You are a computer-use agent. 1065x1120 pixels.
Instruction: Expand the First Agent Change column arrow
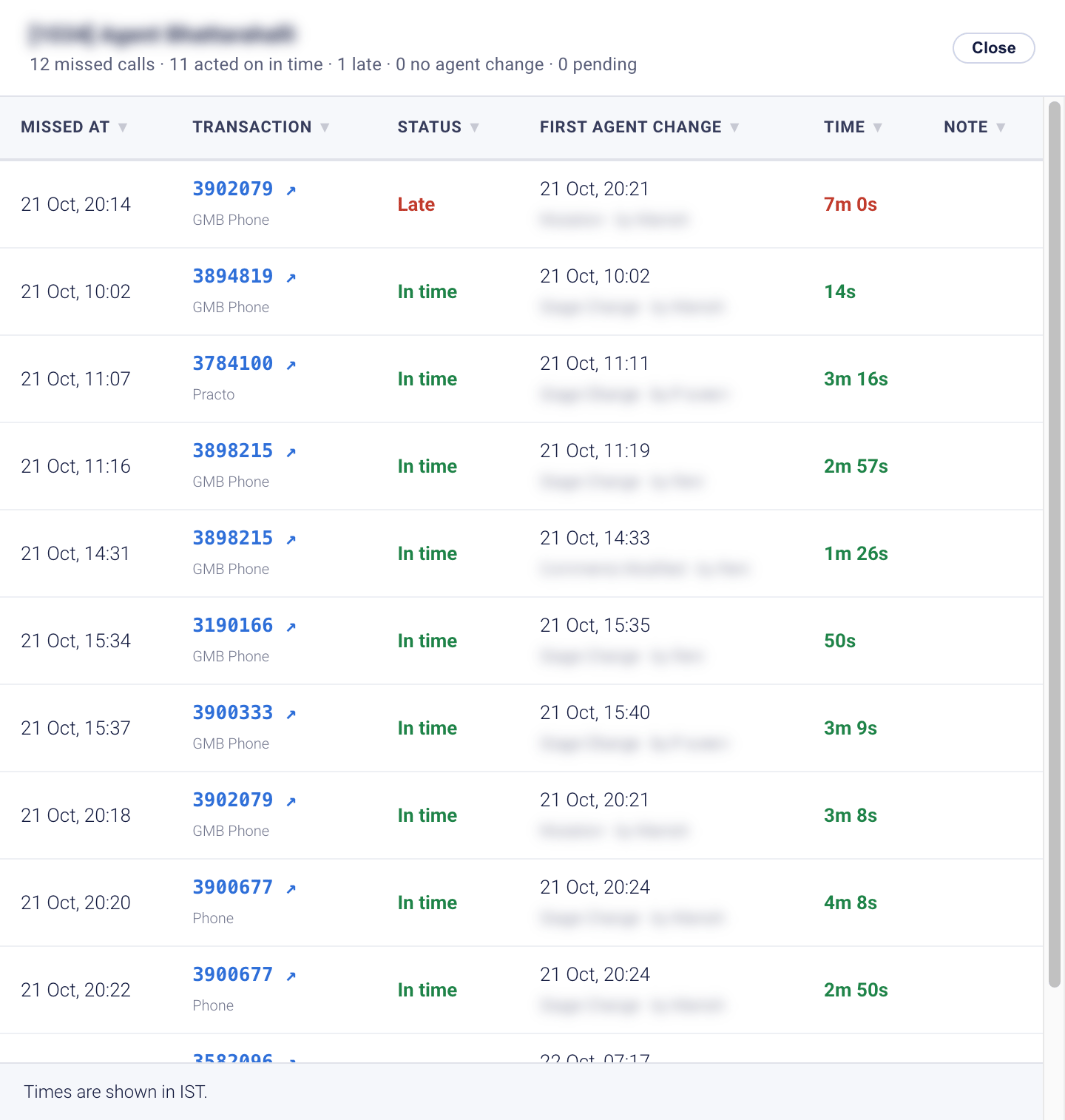pos(734,127)
